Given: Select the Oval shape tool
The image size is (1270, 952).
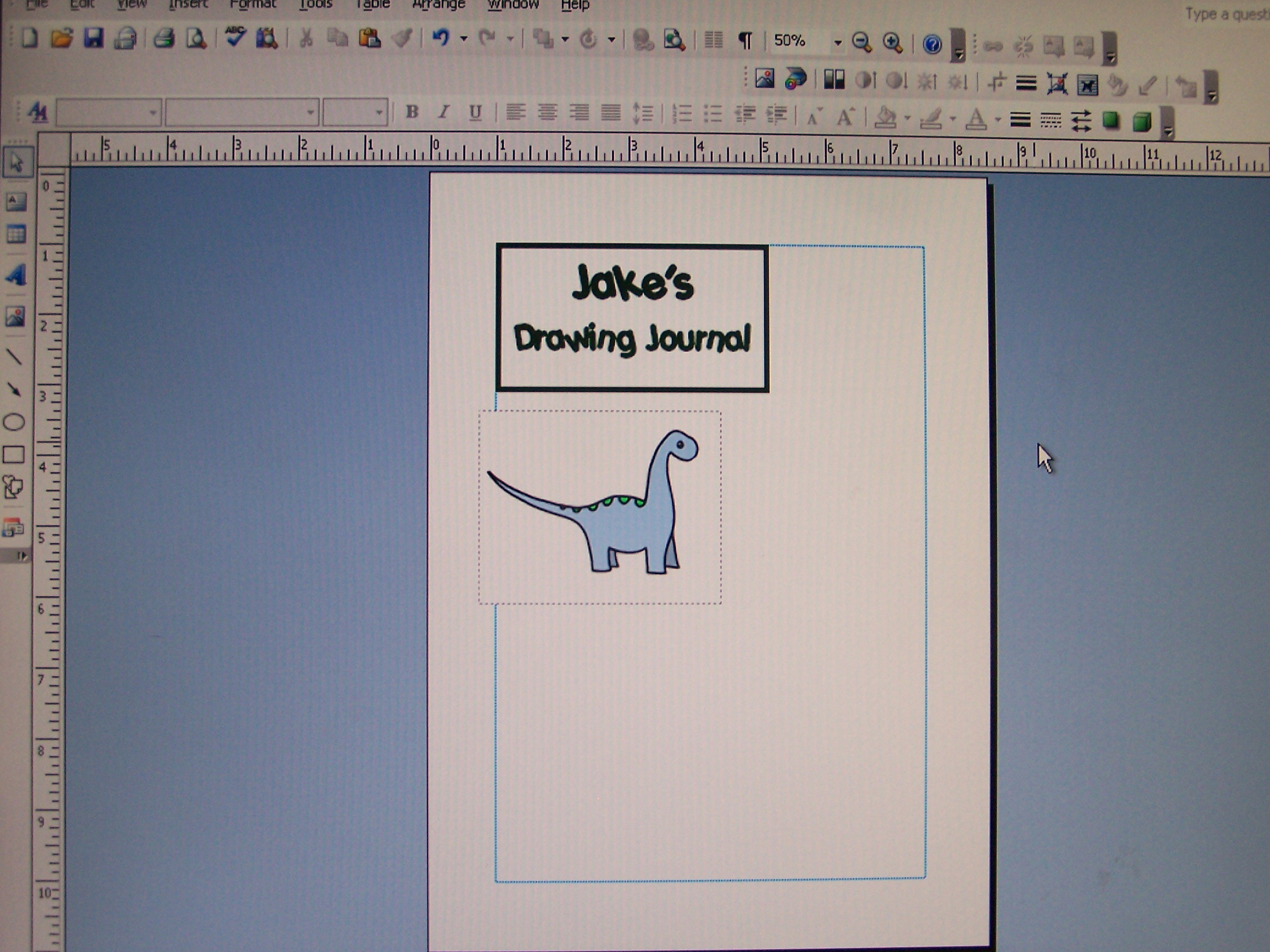Looking at the screenshot, I should pos(14,422).
